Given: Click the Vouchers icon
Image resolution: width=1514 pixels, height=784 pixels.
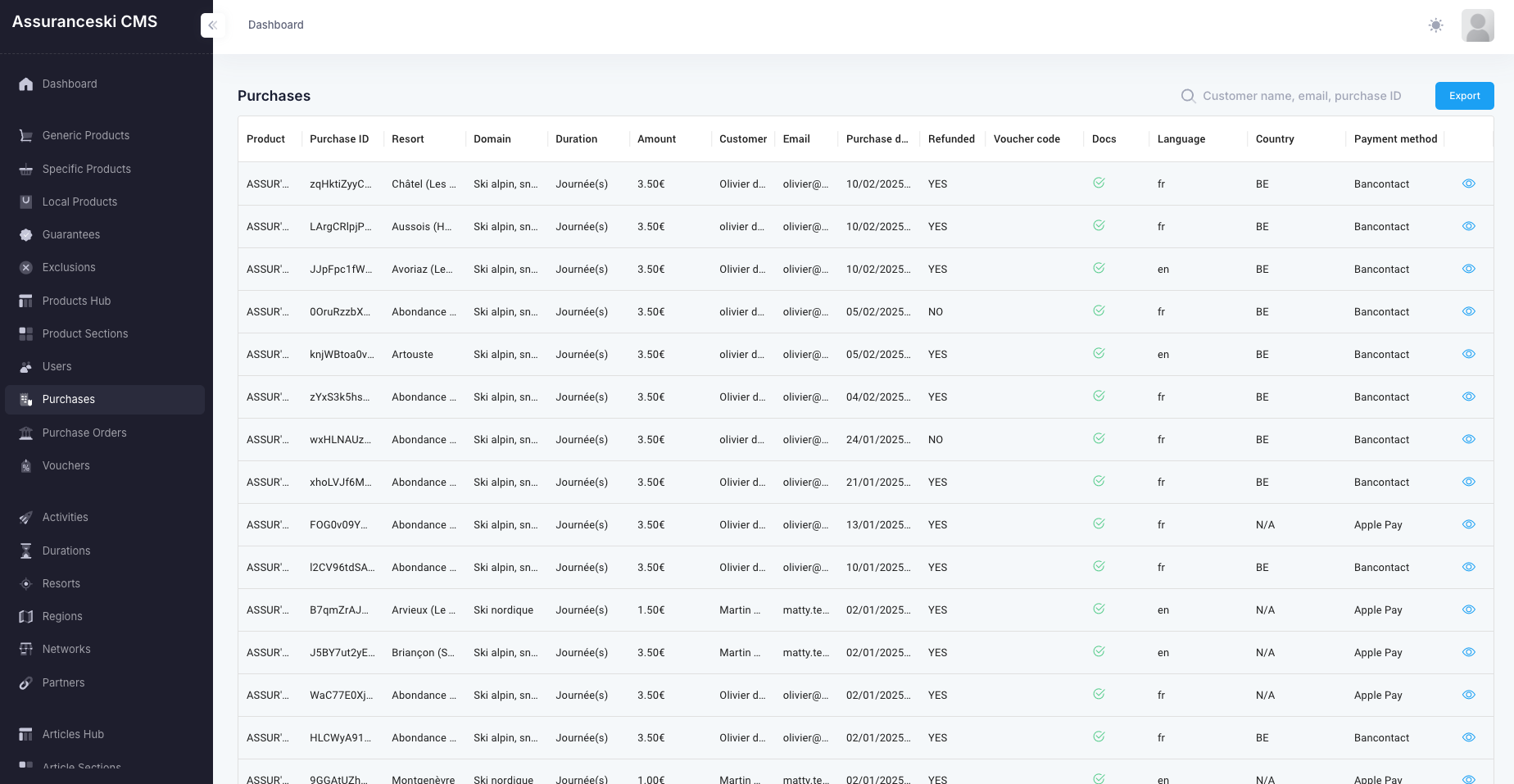Looking at the screenshot, I should point(26,465).
